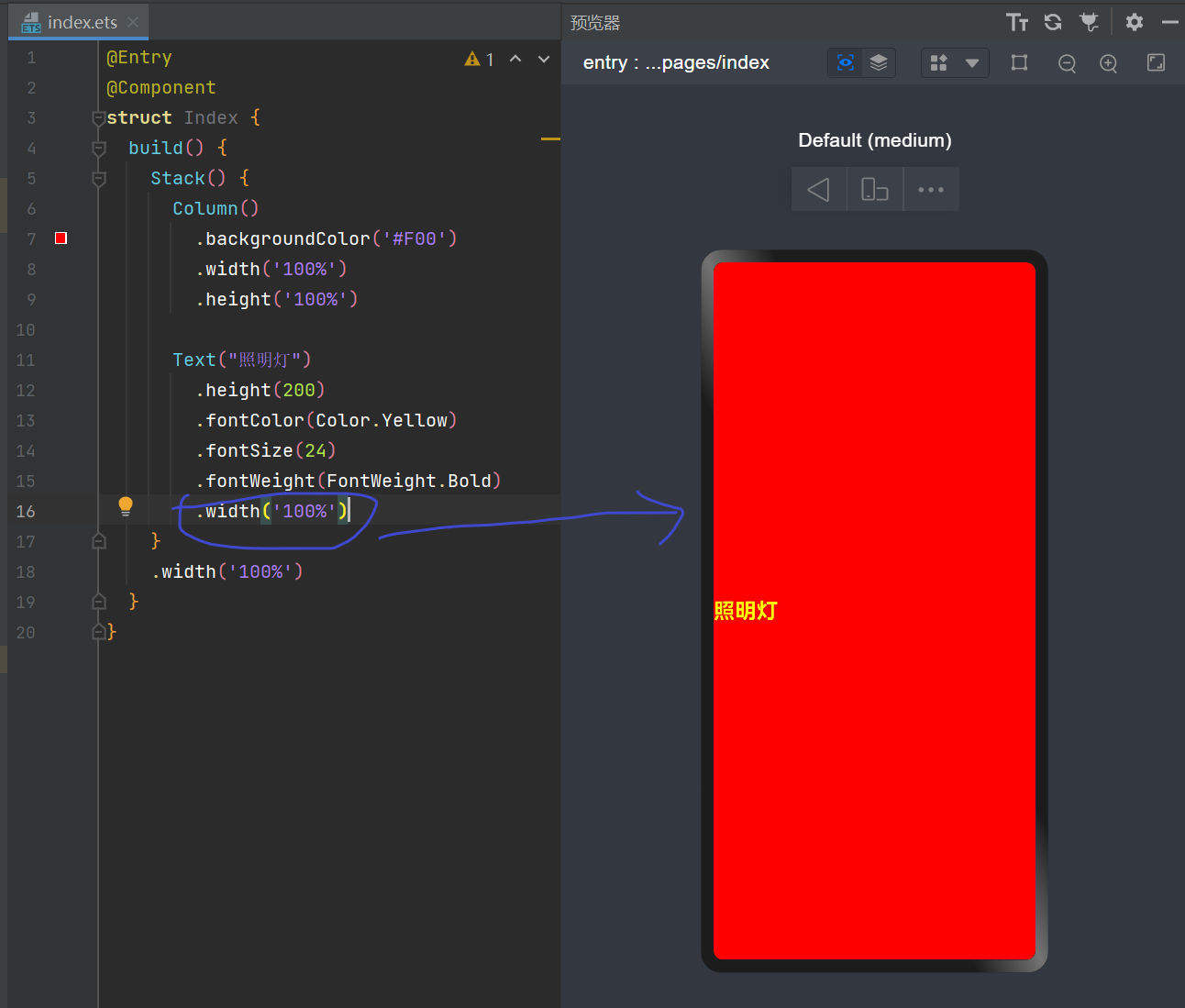Toggle the component layers view
1185x1008 pixels.
click(879, 62)
